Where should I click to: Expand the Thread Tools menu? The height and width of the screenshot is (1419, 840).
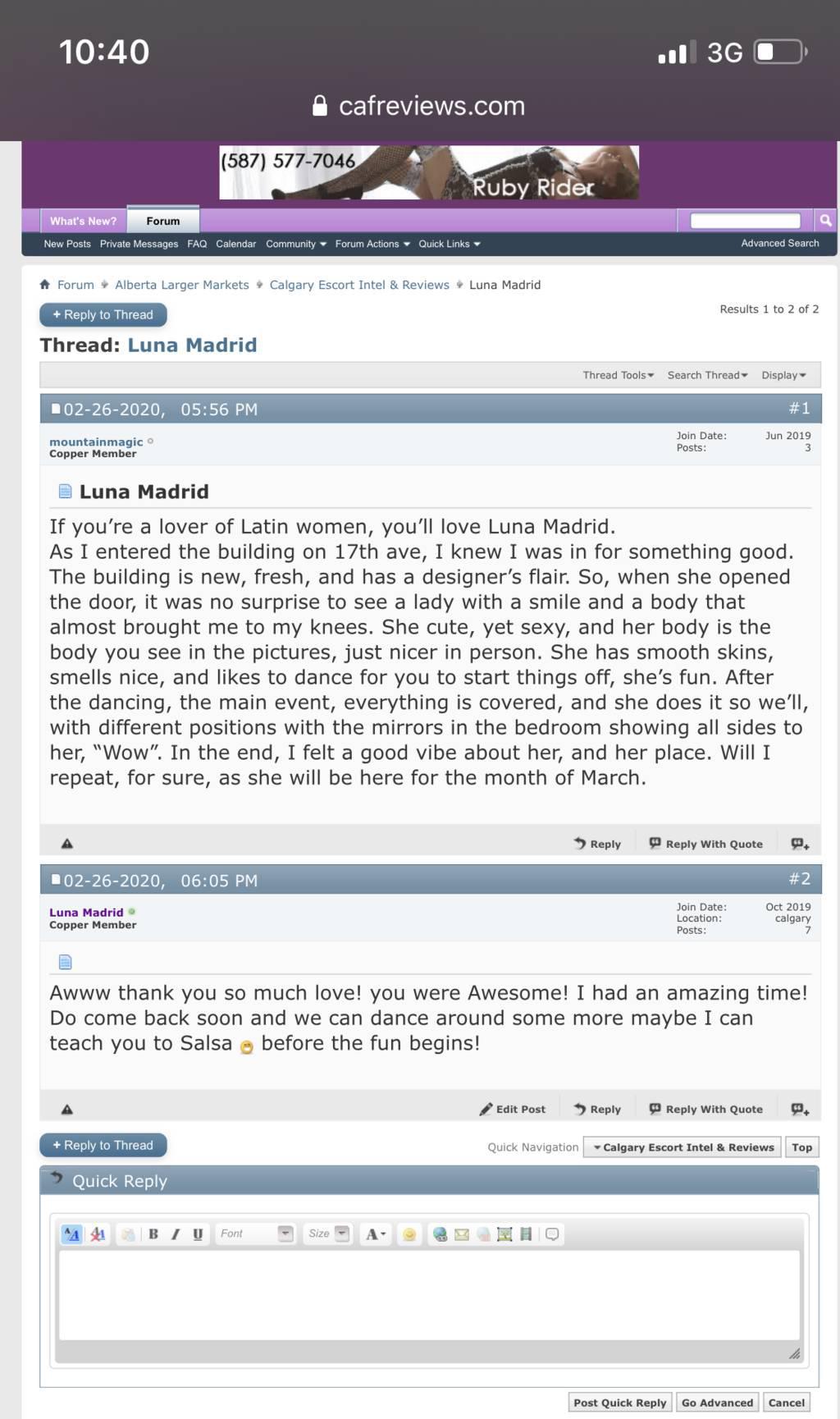tap(619, 375)
